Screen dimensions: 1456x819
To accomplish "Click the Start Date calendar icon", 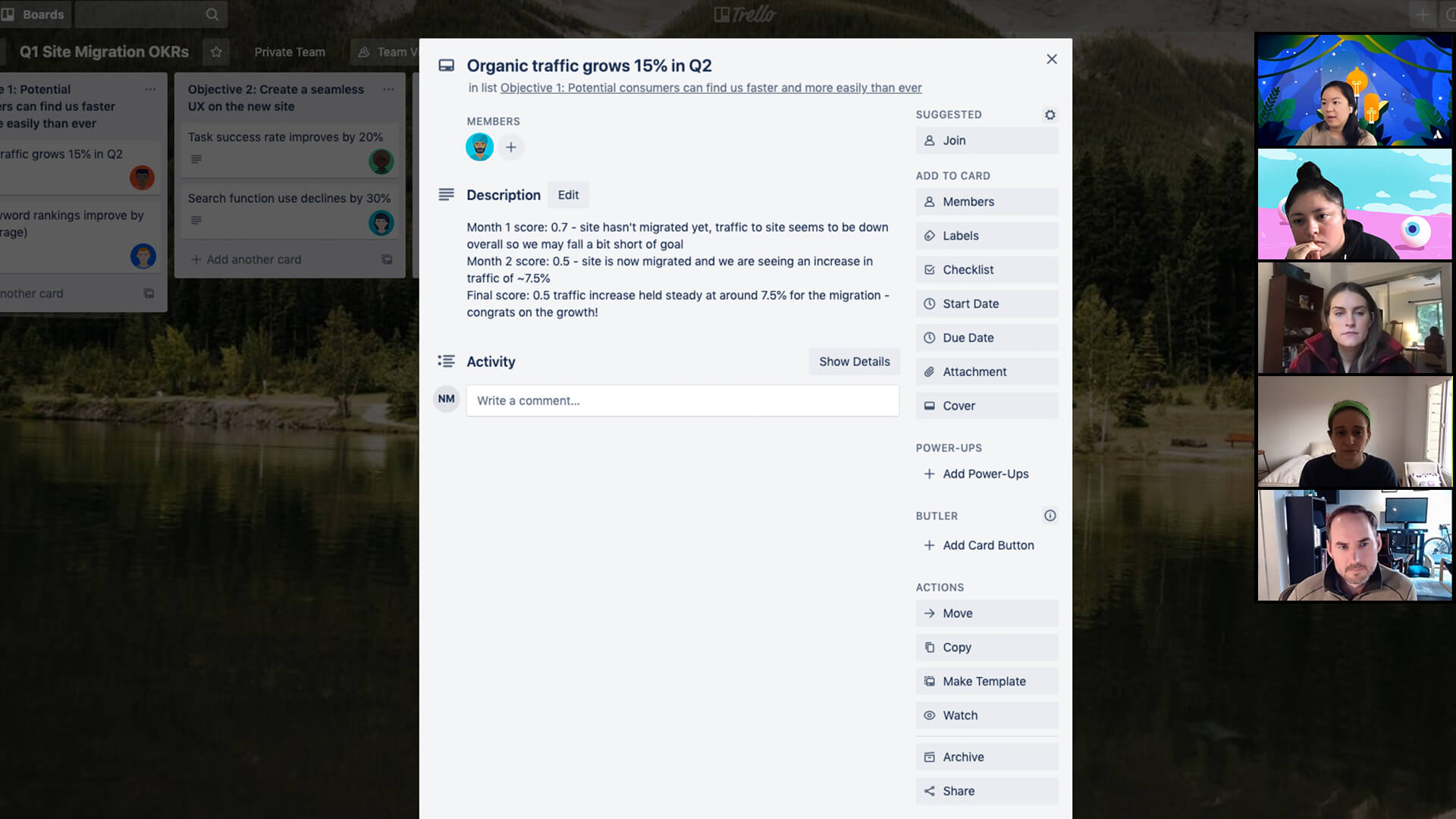I will click(x=928, y=303).
